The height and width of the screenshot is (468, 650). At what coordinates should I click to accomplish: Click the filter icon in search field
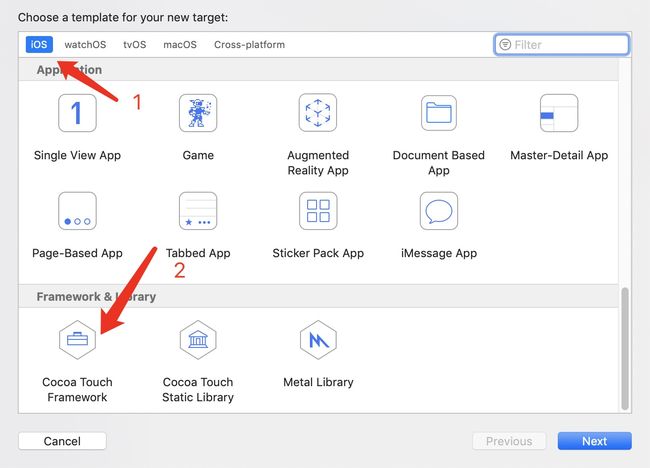click(x=505, y=44)
